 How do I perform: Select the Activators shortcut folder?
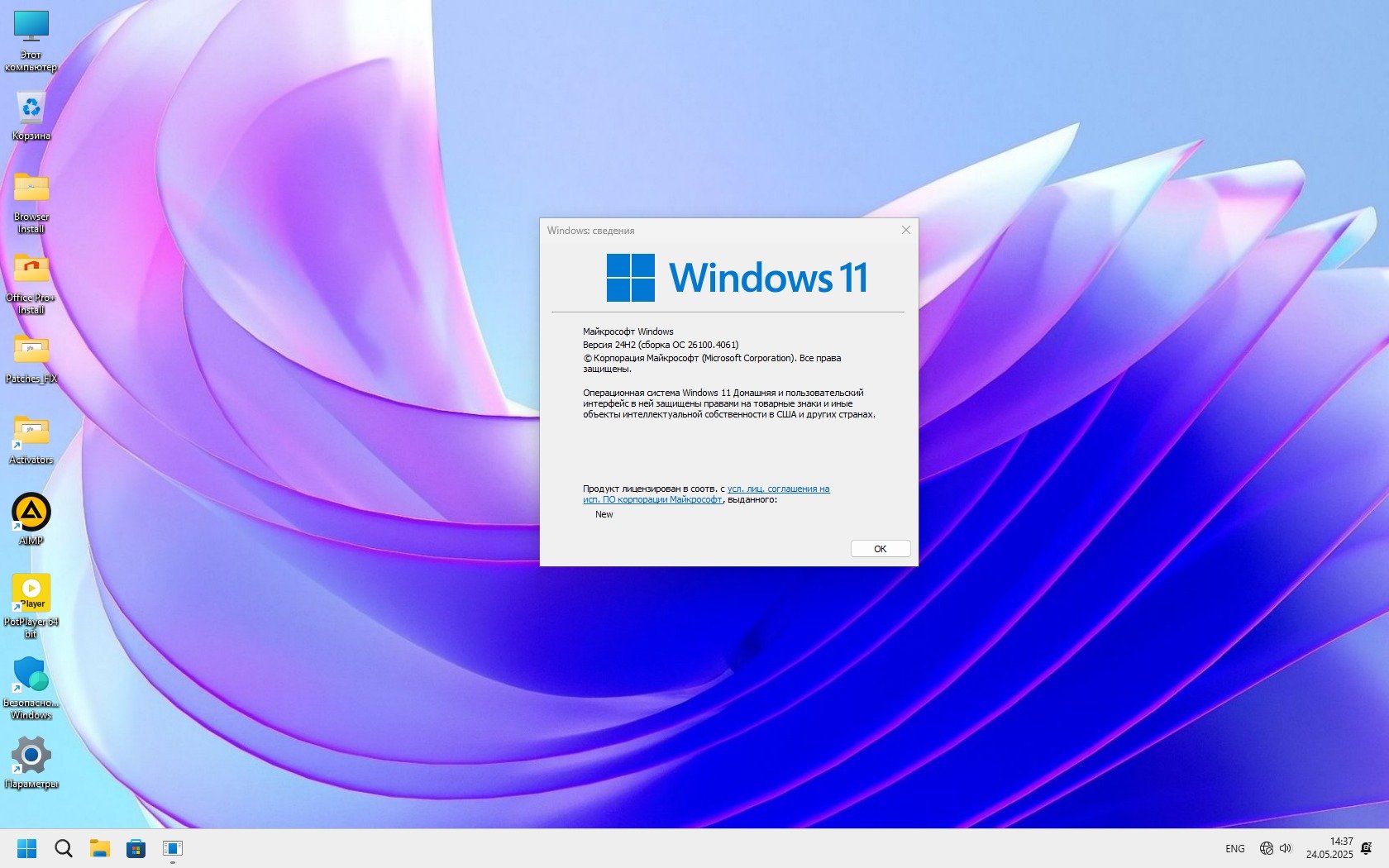point(31,441)
